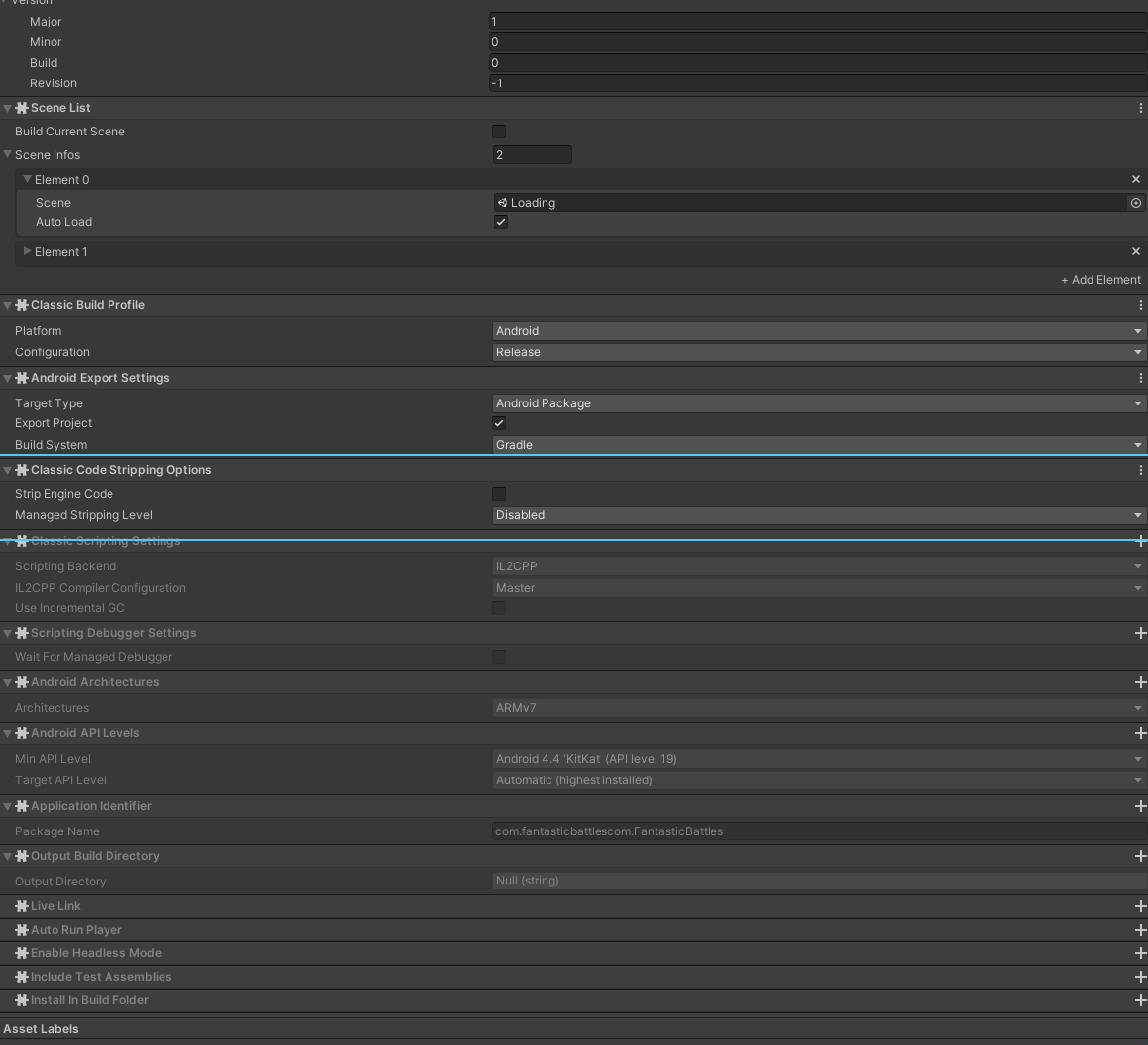The height and width of the screenshot is (1045, 1148).
Task: Remove Element 0 using its X button
Action: tap(1135, 179)
